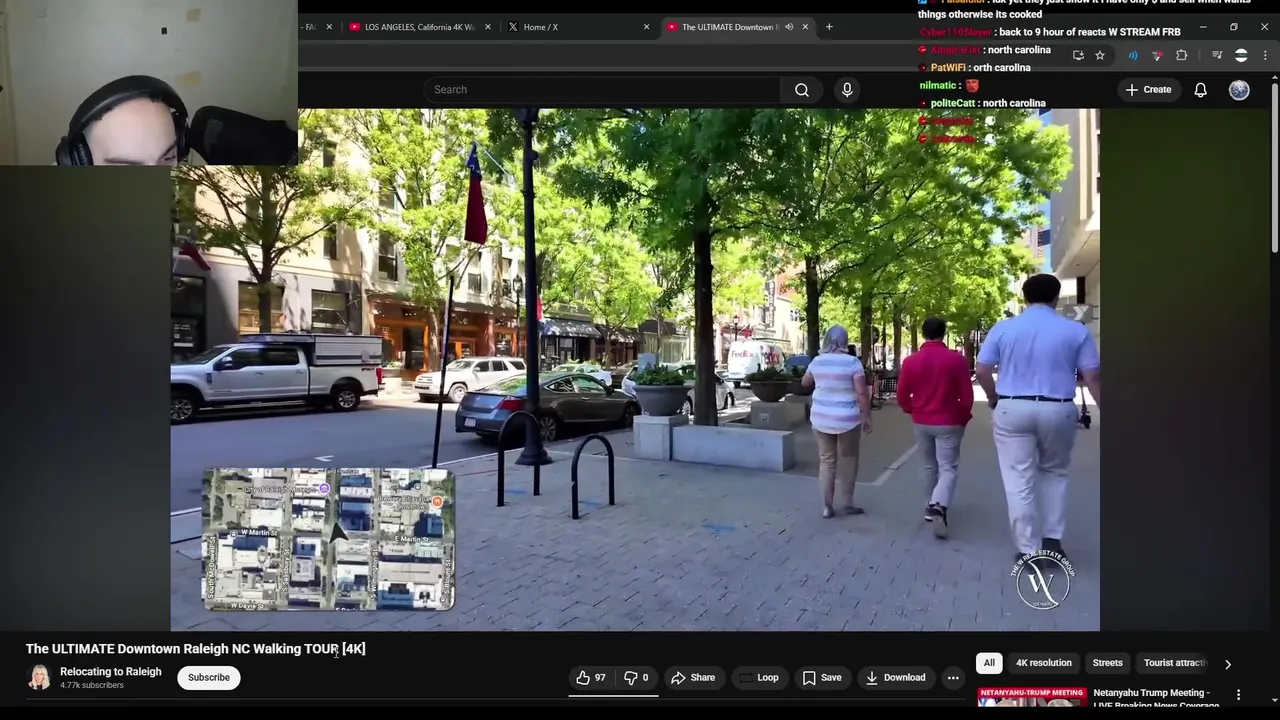Minimize the browser window
This screenshot has height=720, width=1280.
pos(1203,27)
